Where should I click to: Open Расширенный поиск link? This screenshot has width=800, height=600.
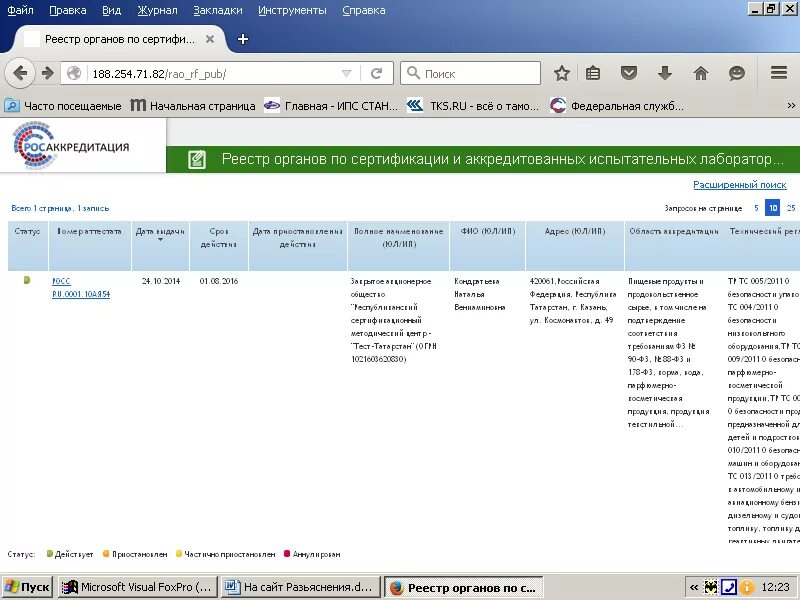740,185
